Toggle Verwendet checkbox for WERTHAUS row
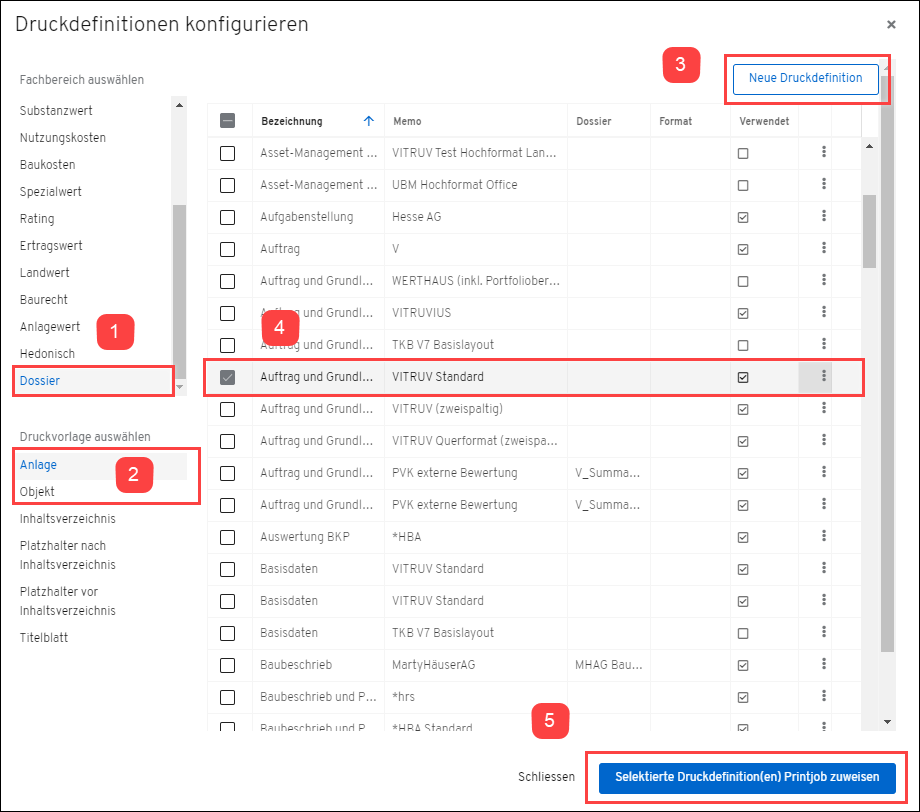The image size is (920, 812). tap(743, 281)
